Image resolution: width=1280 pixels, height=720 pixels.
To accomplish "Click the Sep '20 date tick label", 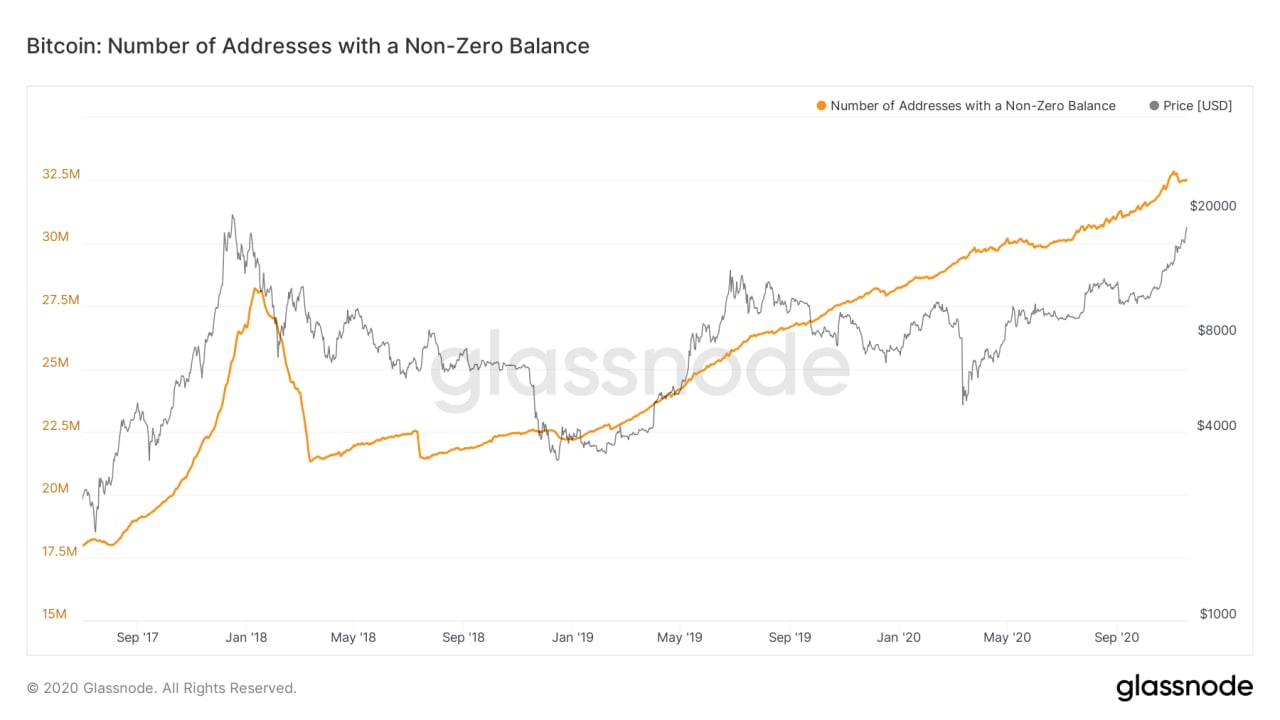I will coord(1117,637).
